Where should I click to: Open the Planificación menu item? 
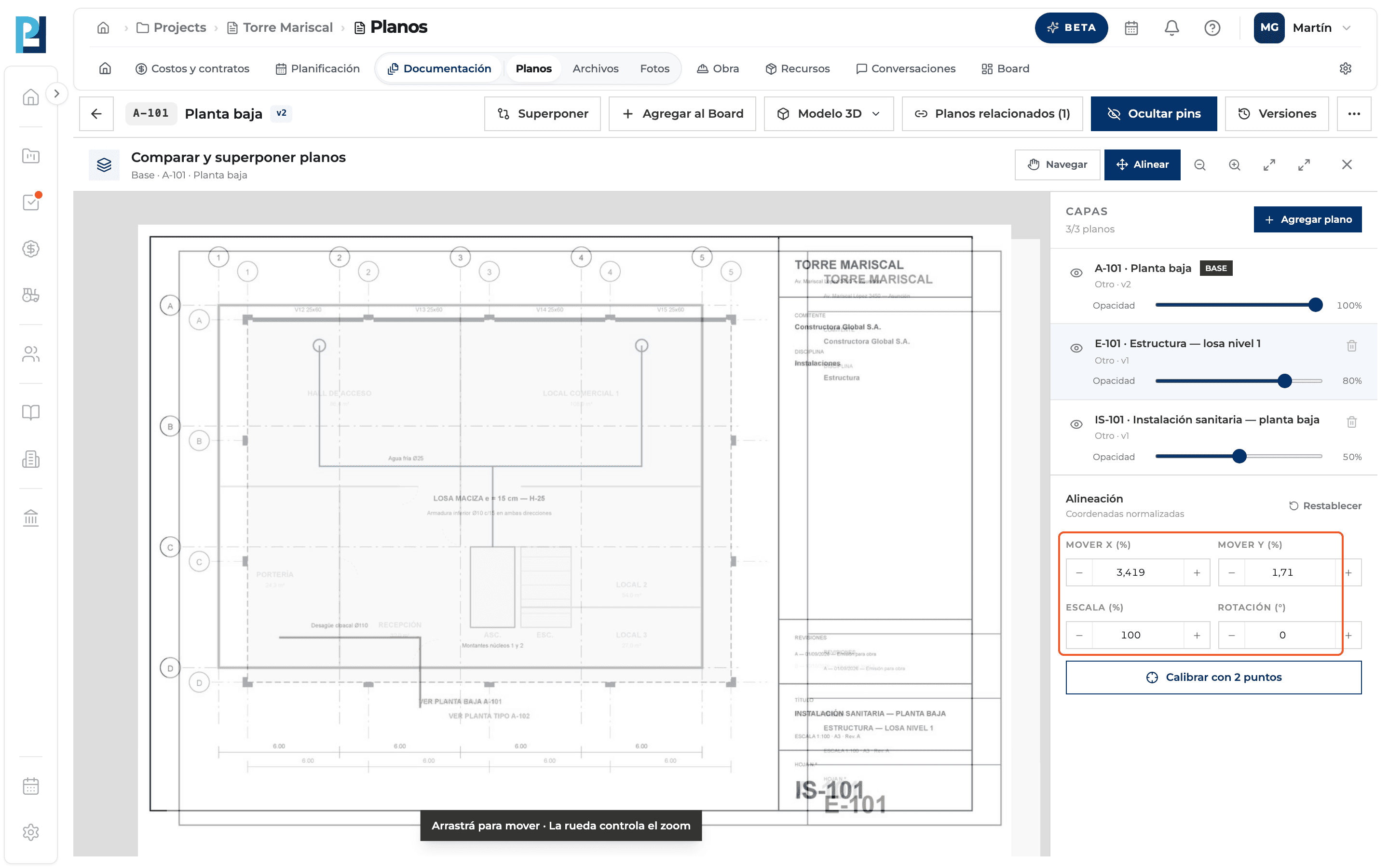click(x=317, y=68)
